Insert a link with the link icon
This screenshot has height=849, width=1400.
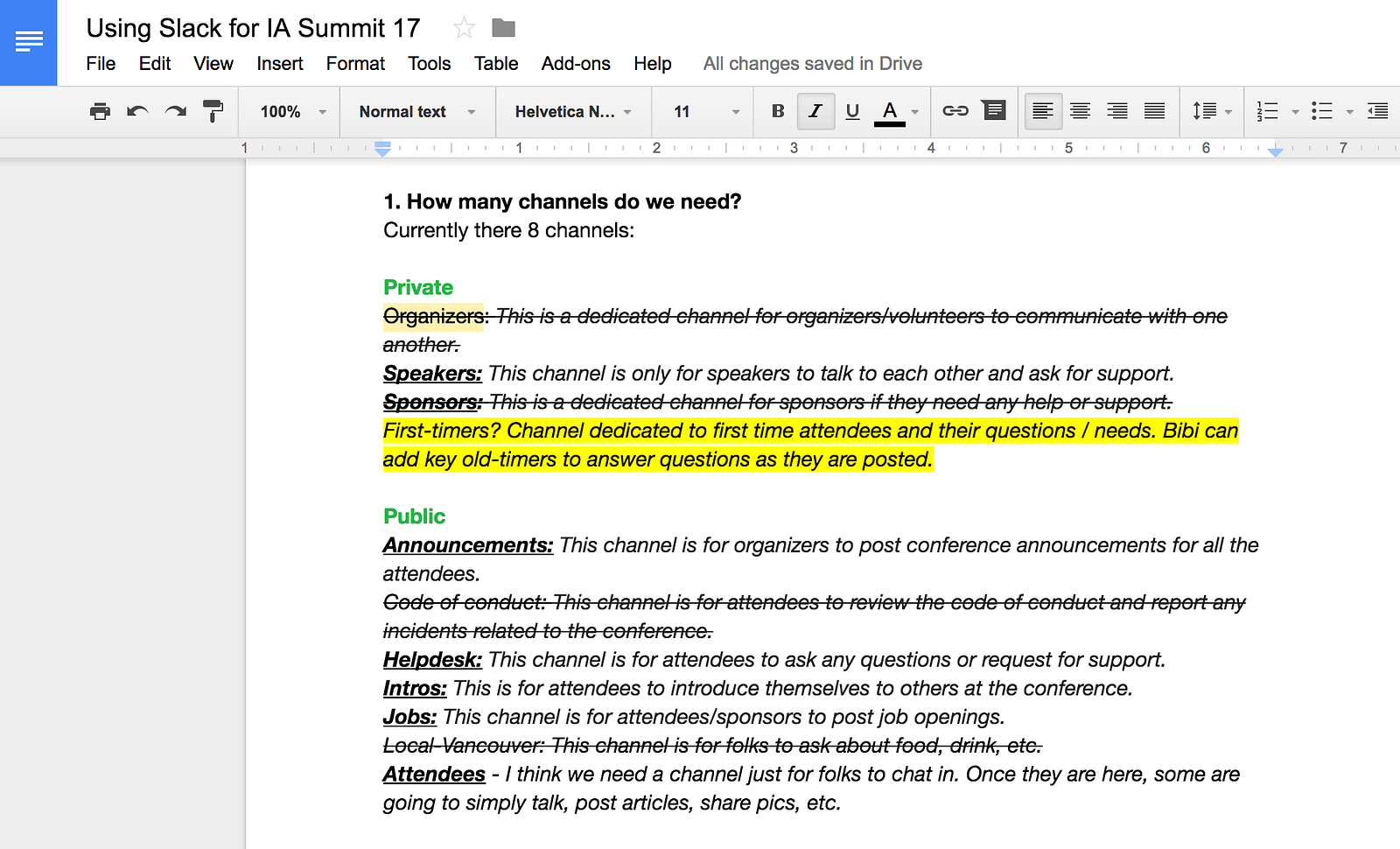955,111
